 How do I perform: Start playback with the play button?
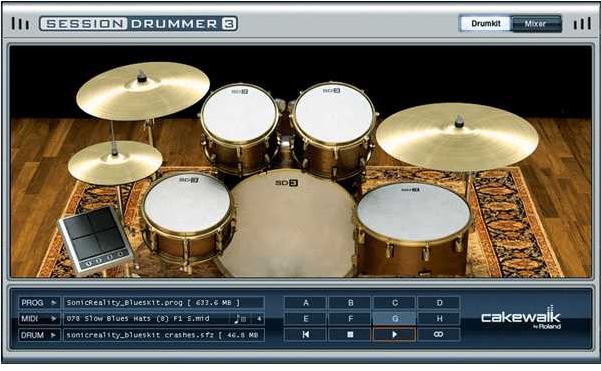click(395, 335)
